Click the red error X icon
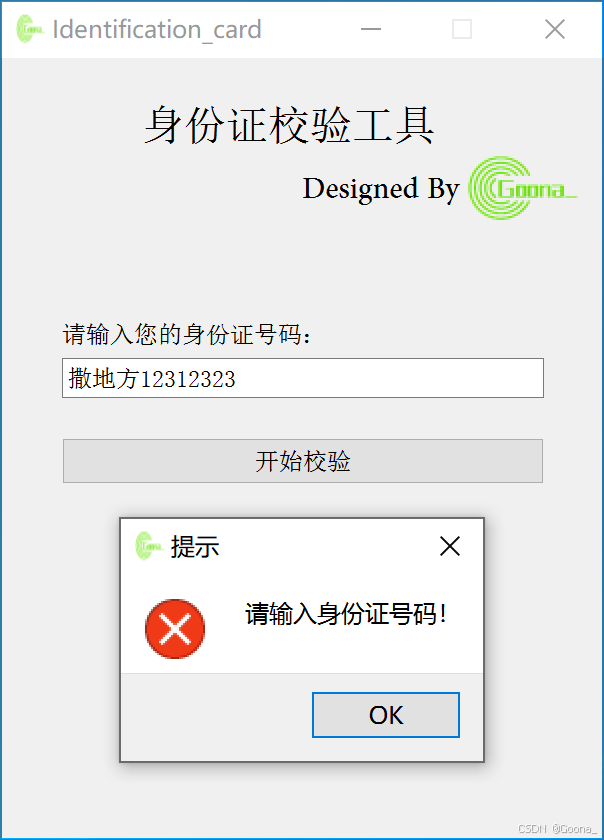This screenshot has width=604, height=840. coord(175,628)
